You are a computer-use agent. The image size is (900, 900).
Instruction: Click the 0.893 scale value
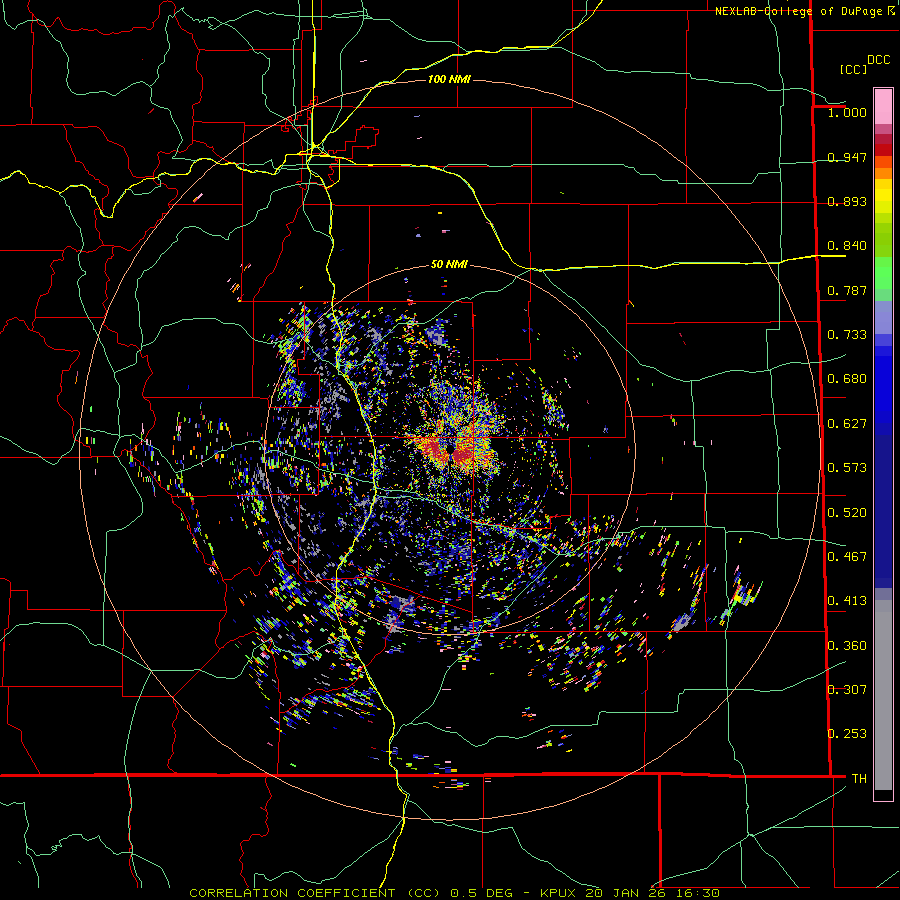[847, 201]
